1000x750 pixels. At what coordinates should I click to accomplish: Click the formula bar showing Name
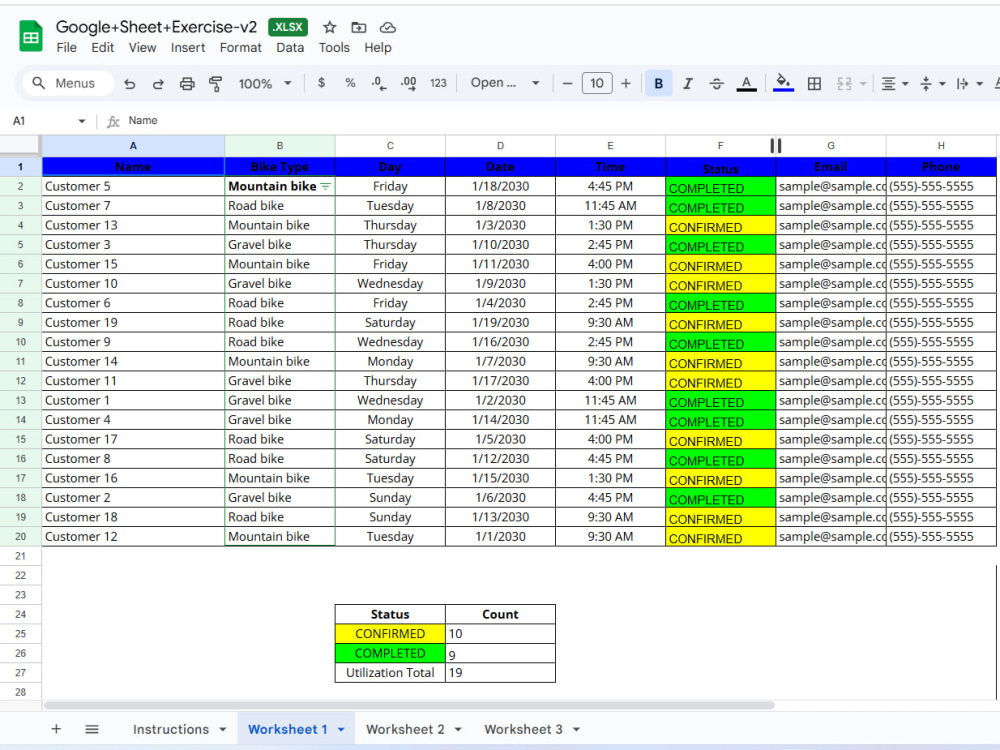click(548, 121)
